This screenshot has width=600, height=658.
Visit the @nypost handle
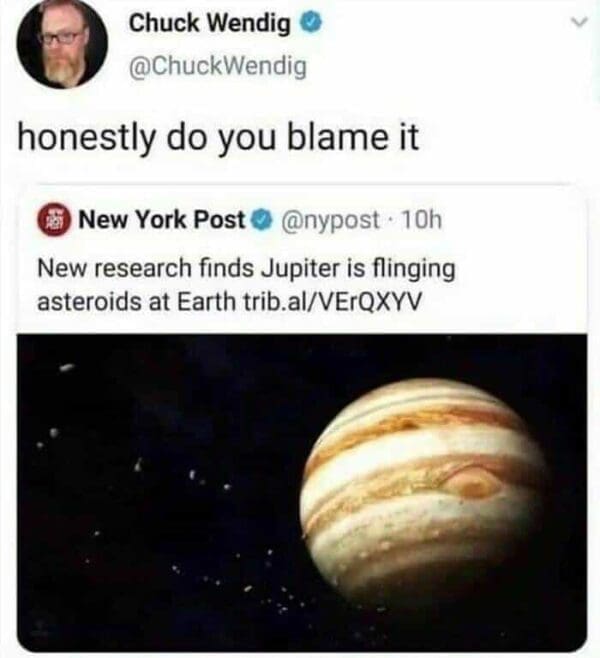coord(330,220)
